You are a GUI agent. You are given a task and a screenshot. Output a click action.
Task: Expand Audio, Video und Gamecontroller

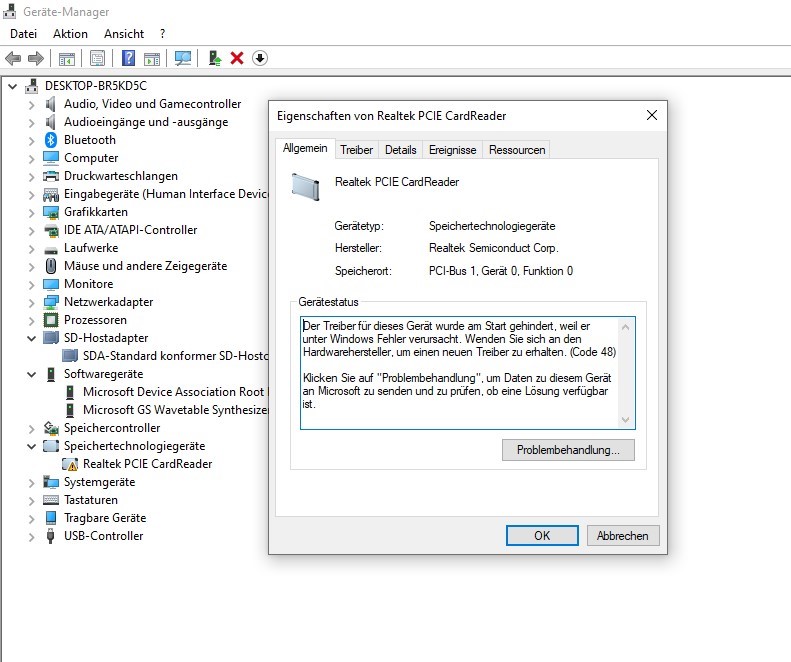tap(31, 104)
